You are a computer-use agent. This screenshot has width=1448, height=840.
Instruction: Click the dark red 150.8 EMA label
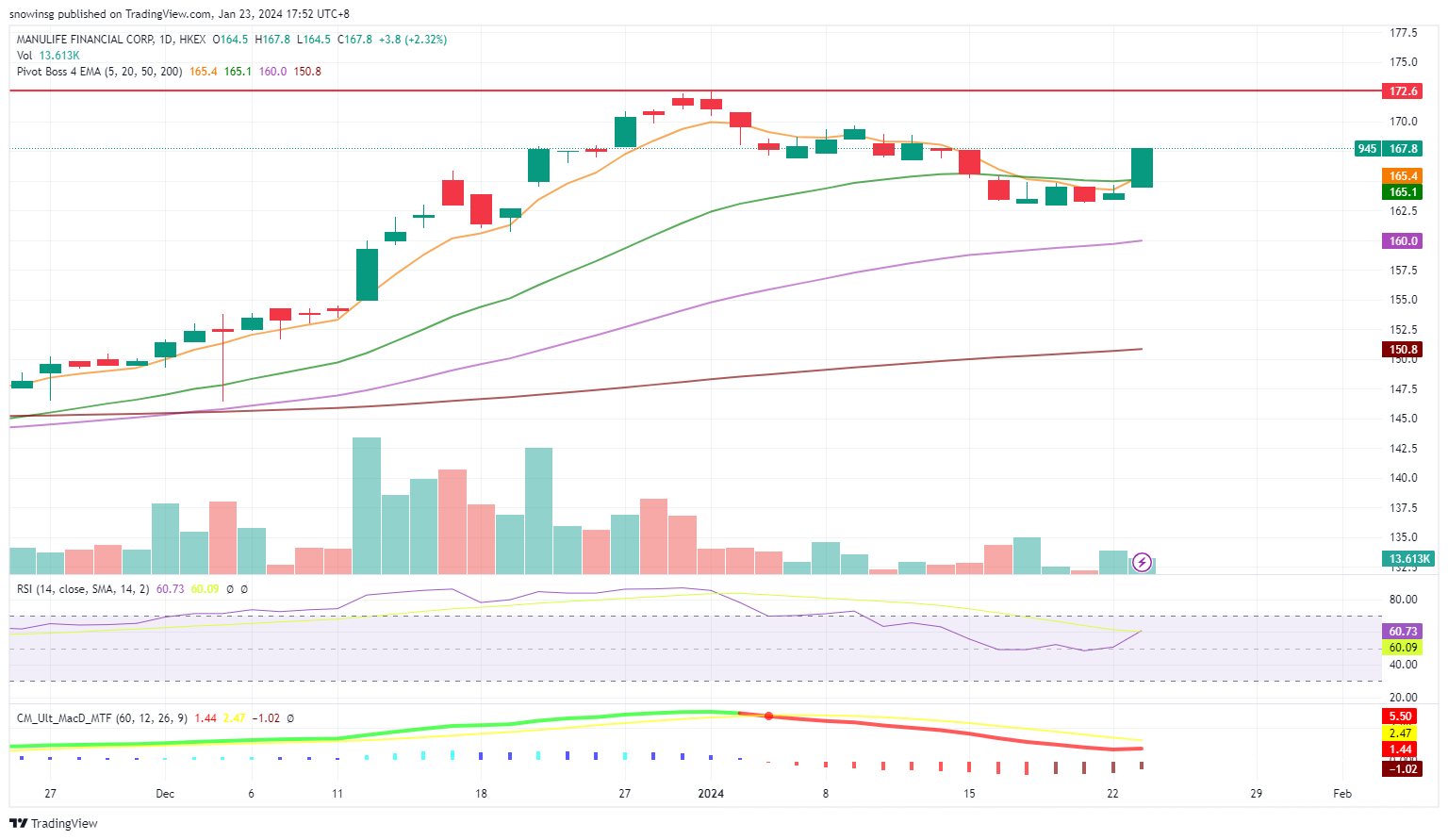coord(1403,350)
